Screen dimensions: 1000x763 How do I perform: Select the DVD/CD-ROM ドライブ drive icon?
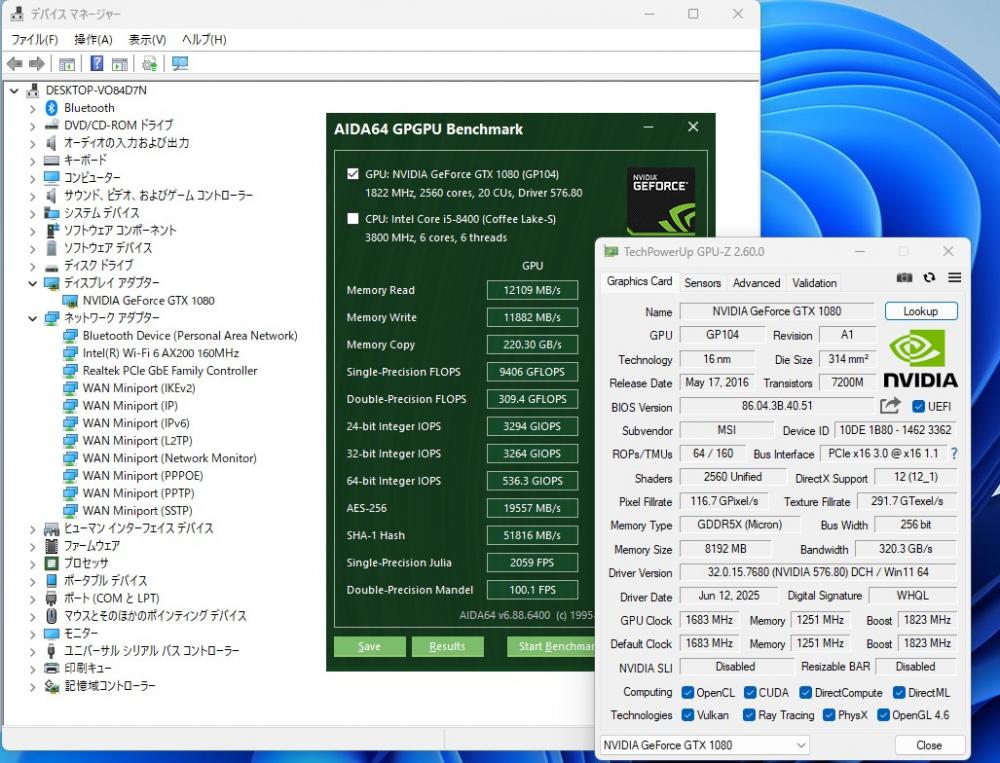(x=52, y=125)
